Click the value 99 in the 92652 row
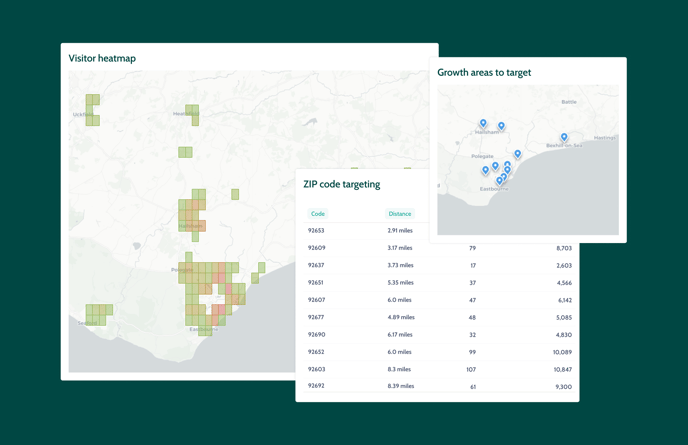The width and height of the screenshot is (688, 445). (x=473, y=352)
